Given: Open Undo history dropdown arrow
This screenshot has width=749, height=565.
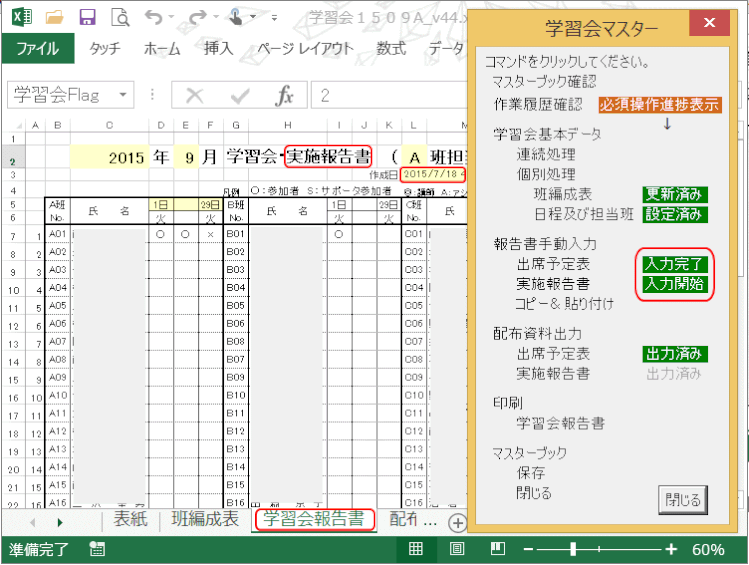Looking at the screenshot, I should click(171, 17).
